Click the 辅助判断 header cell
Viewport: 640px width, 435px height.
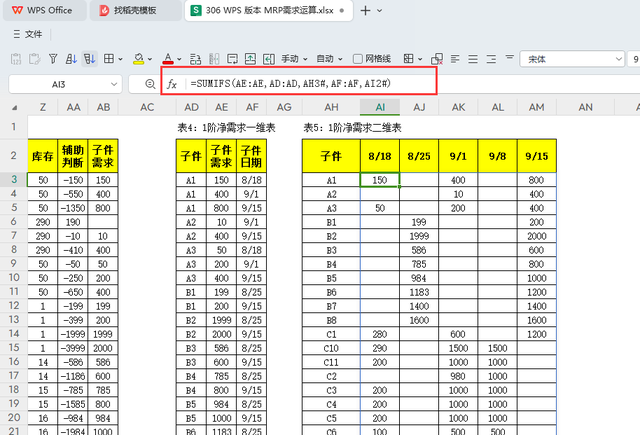point(73,156)
